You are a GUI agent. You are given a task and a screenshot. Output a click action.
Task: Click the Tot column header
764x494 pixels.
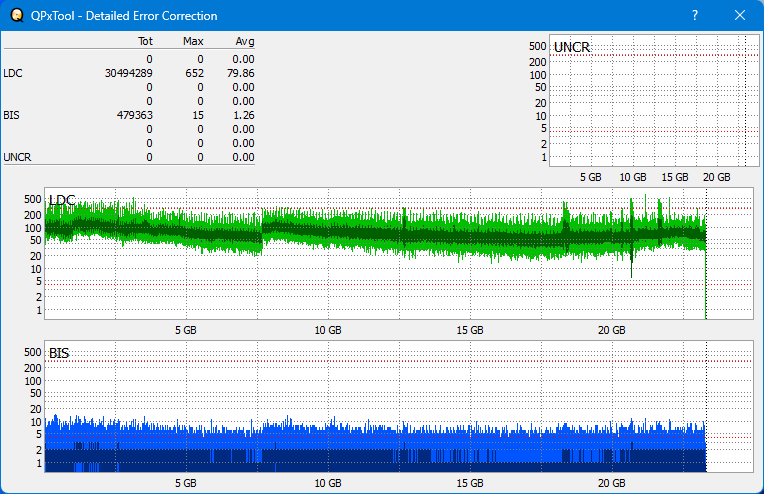pyautogui.click(x=144, y=41)
